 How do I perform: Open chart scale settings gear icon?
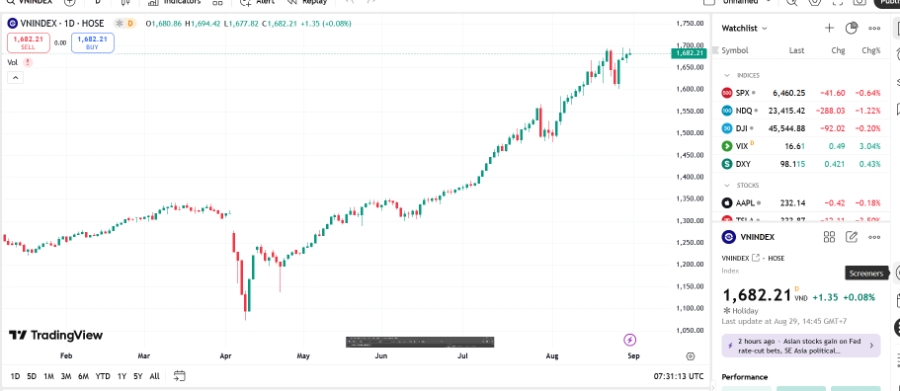tap(690, 356)
